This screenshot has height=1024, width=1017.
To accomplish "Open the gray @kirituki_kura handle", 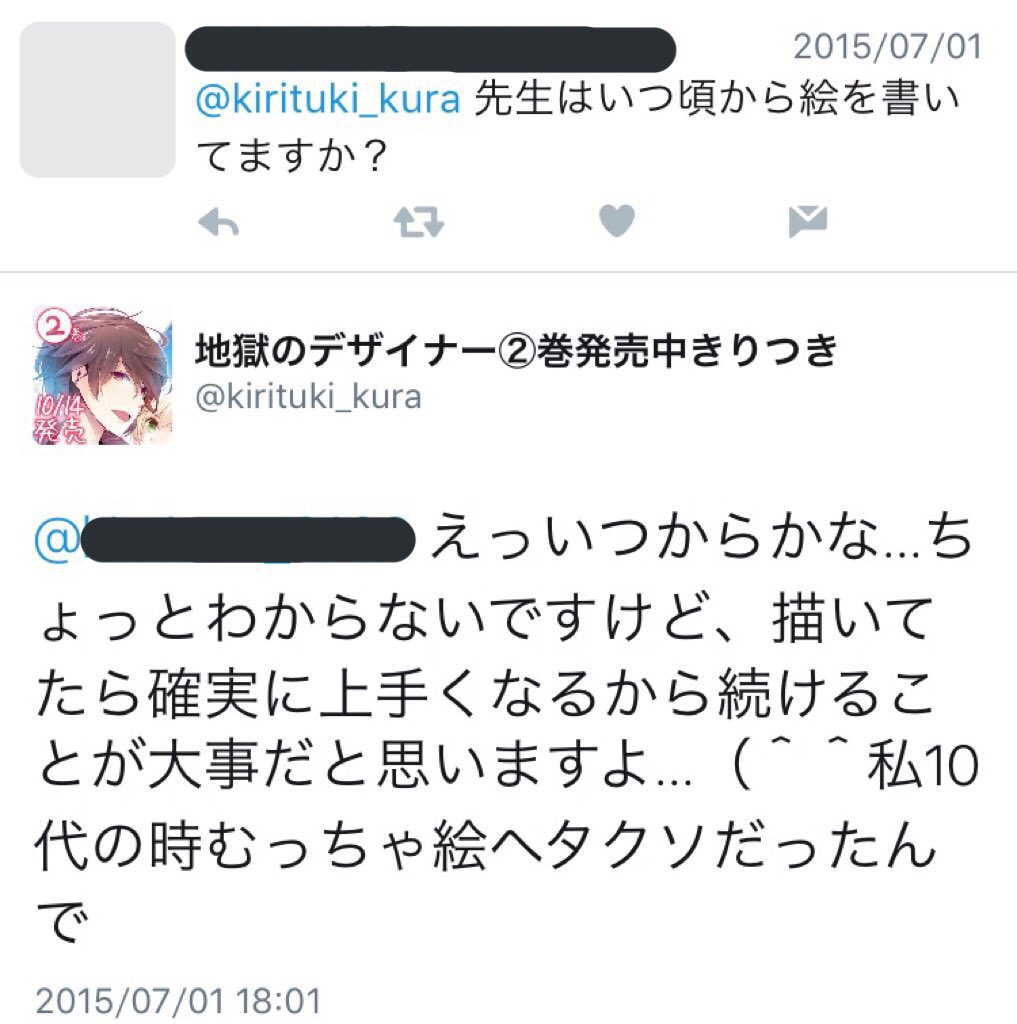I will pos(308,396).
